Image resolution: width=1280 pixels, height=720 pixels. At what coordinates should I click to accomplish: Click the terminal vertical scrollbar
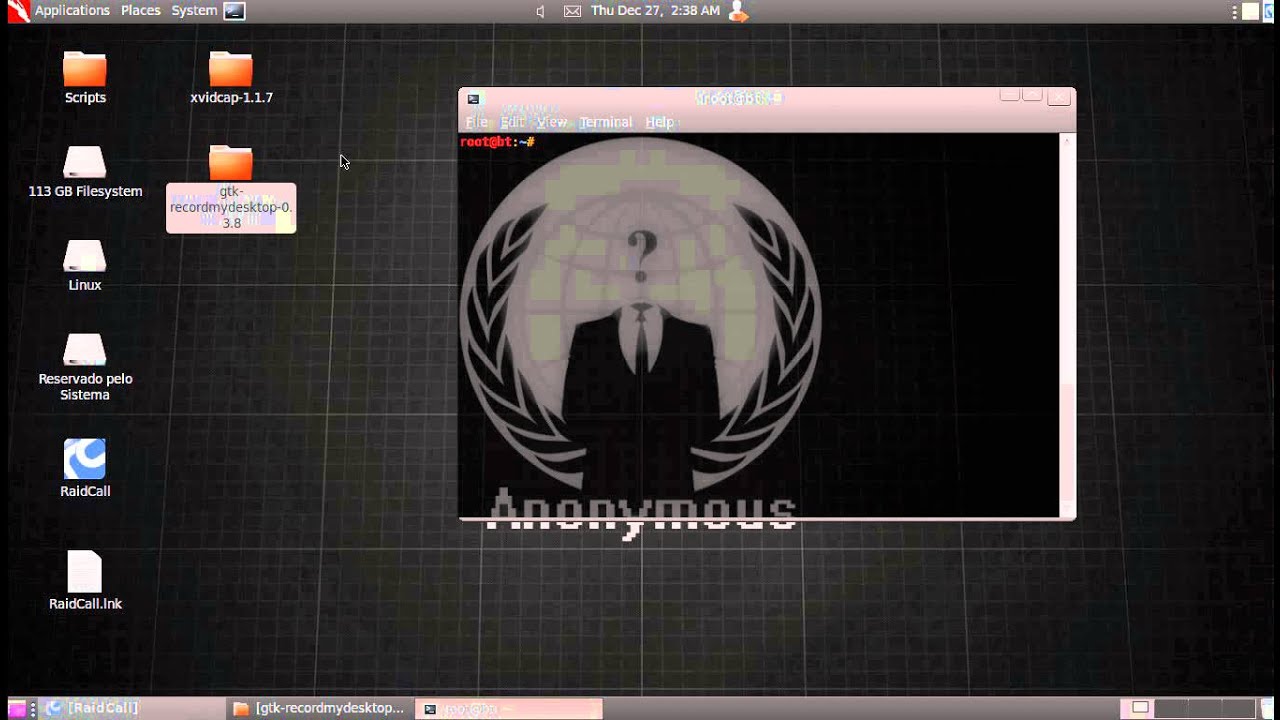coord(1067,325)
